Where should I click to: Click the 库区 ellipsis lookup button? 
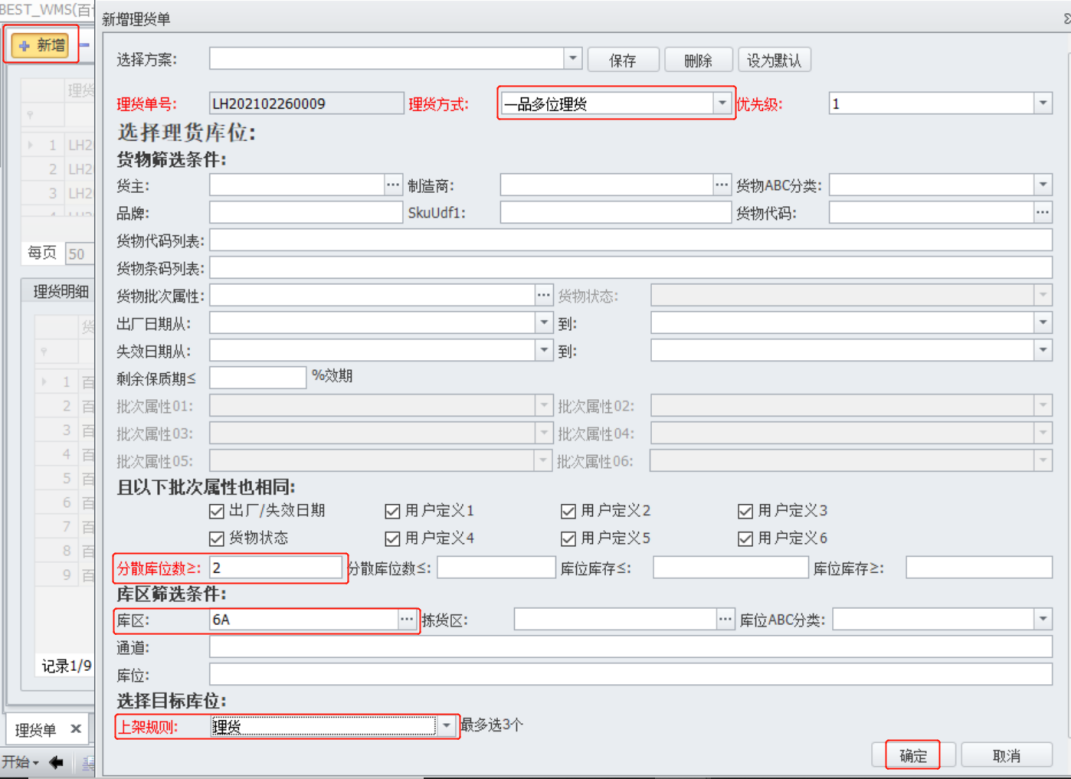coord(406,620)
